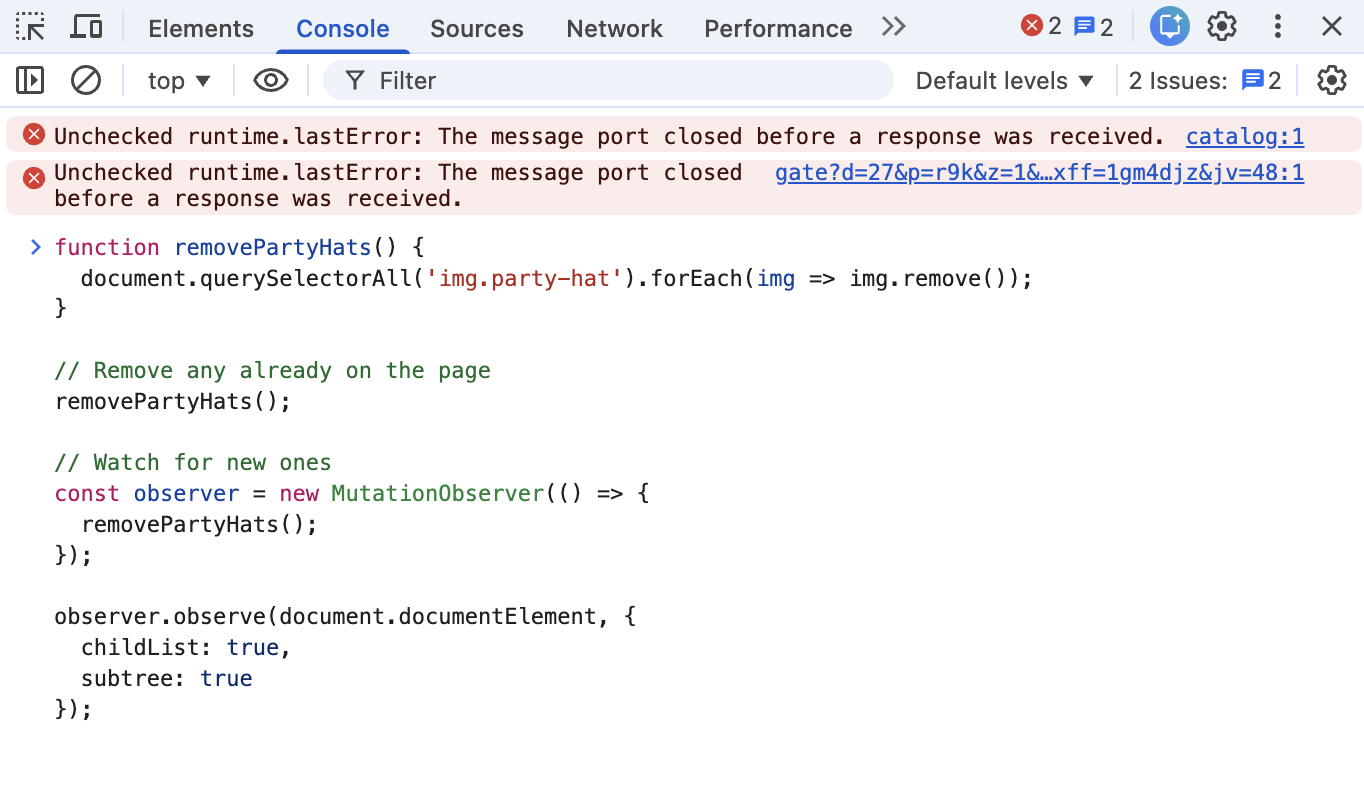Focus the Filter input field
Screen dimensions: 1364x794
point(608,80)
